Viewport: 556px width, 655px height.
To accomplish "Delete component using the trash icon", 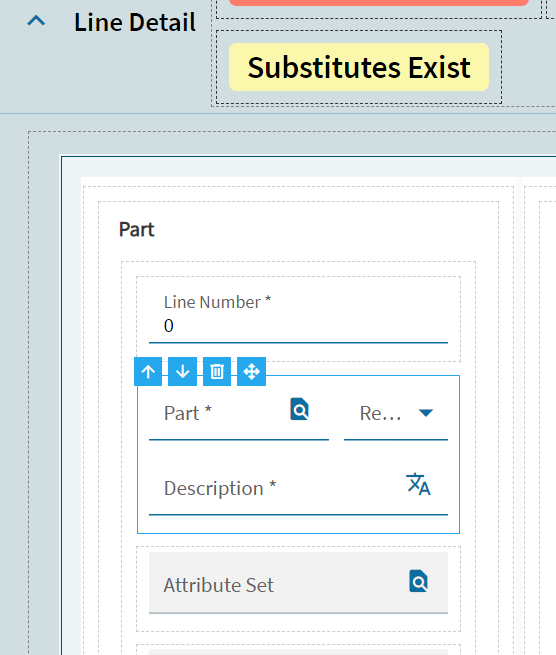I will click(217, 371).
